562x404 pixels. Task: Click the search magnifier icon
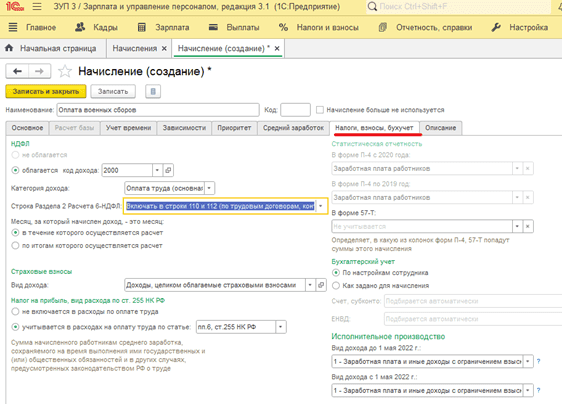click(372, 6)
